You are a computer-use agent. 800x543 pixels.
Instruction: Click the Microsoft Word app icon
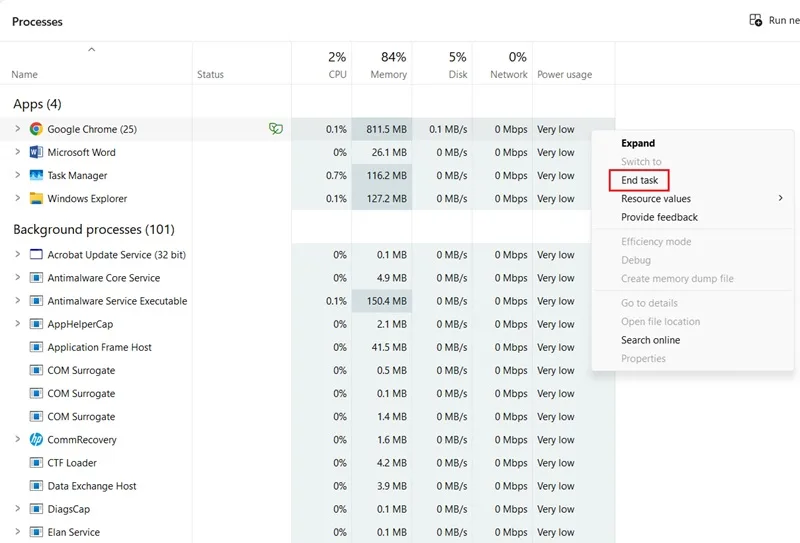pos(36,152)
